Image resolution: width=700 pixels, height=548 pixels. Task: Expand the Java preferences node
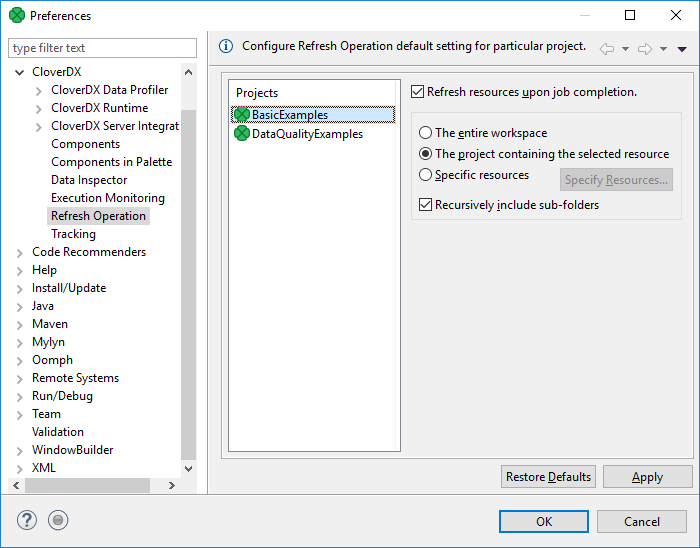[x=20, y=306]
